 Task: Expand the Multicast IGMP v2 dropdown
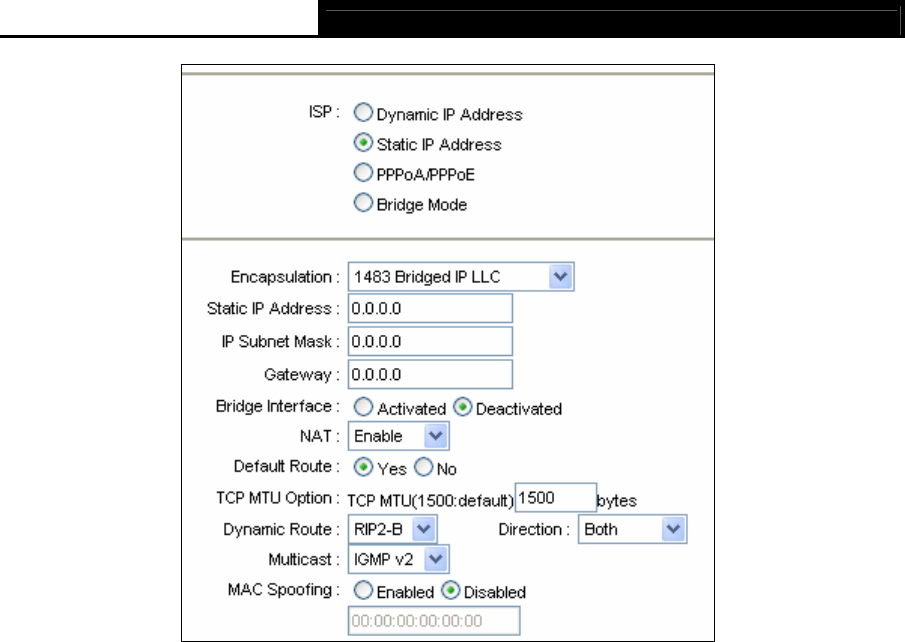(x=398, y=559)
